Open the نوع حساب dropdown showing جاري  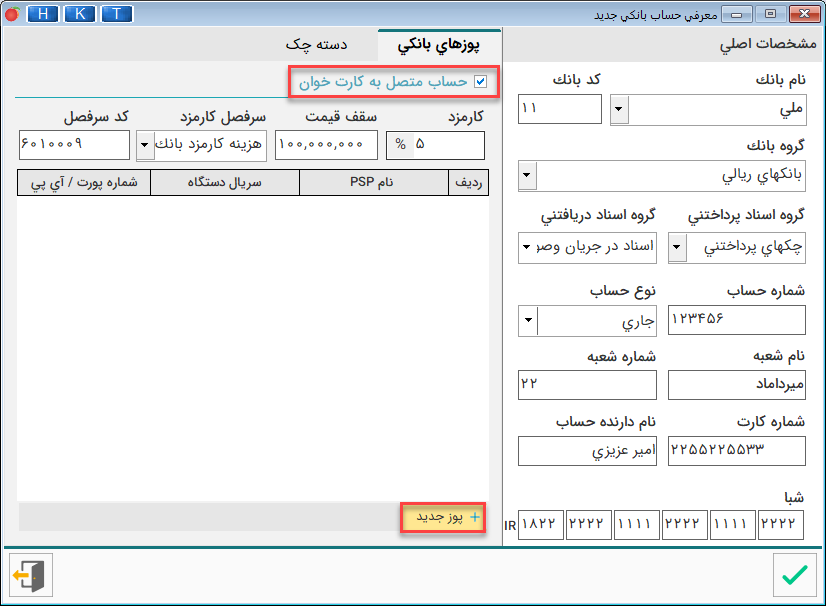coord(527,321)
